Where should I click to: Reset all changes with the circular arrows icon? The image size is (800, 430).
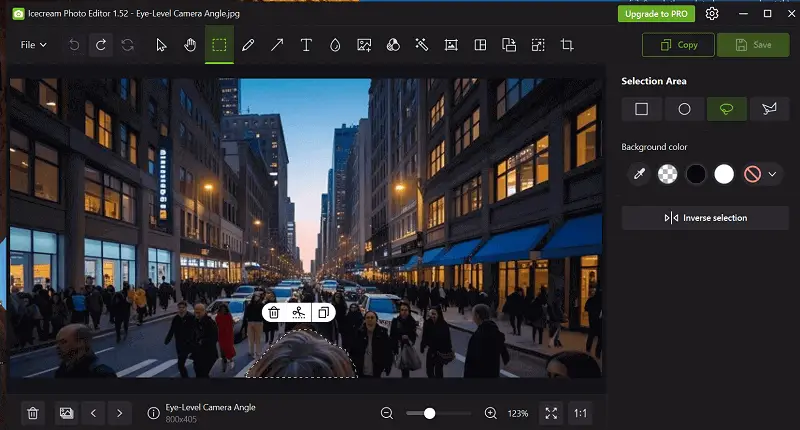128,45
